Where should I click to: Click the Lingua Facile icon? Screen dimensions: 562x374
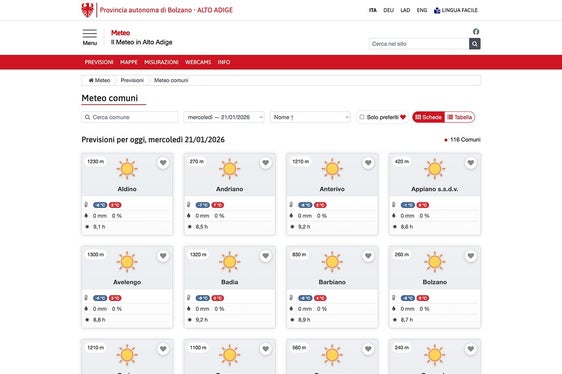click(437, 10)
